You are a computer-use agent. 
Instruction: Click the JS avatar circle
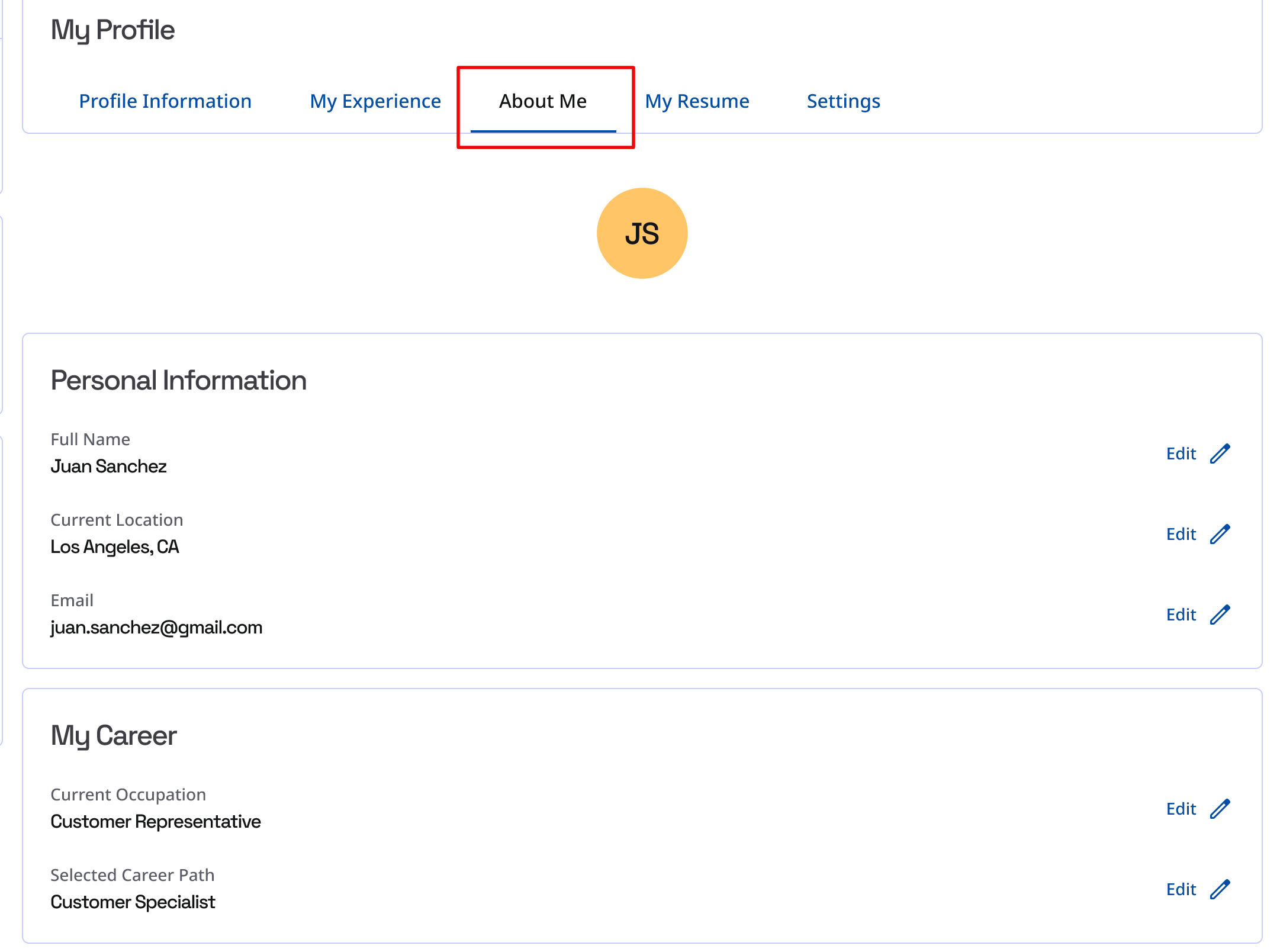(642, 233)
